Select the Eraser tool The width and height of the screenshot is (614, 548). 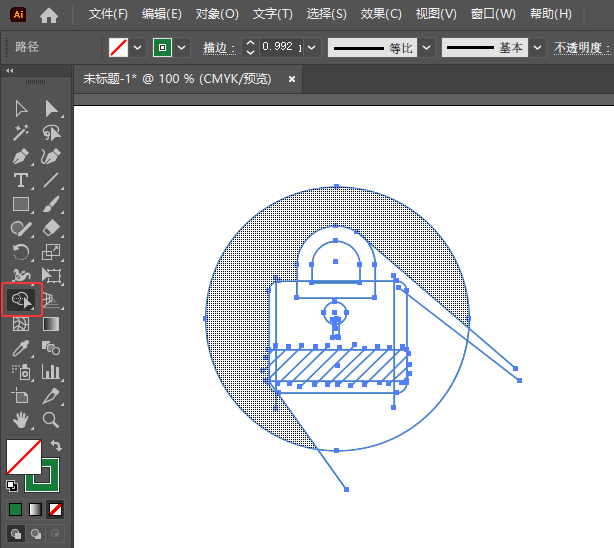coord(51,228)
